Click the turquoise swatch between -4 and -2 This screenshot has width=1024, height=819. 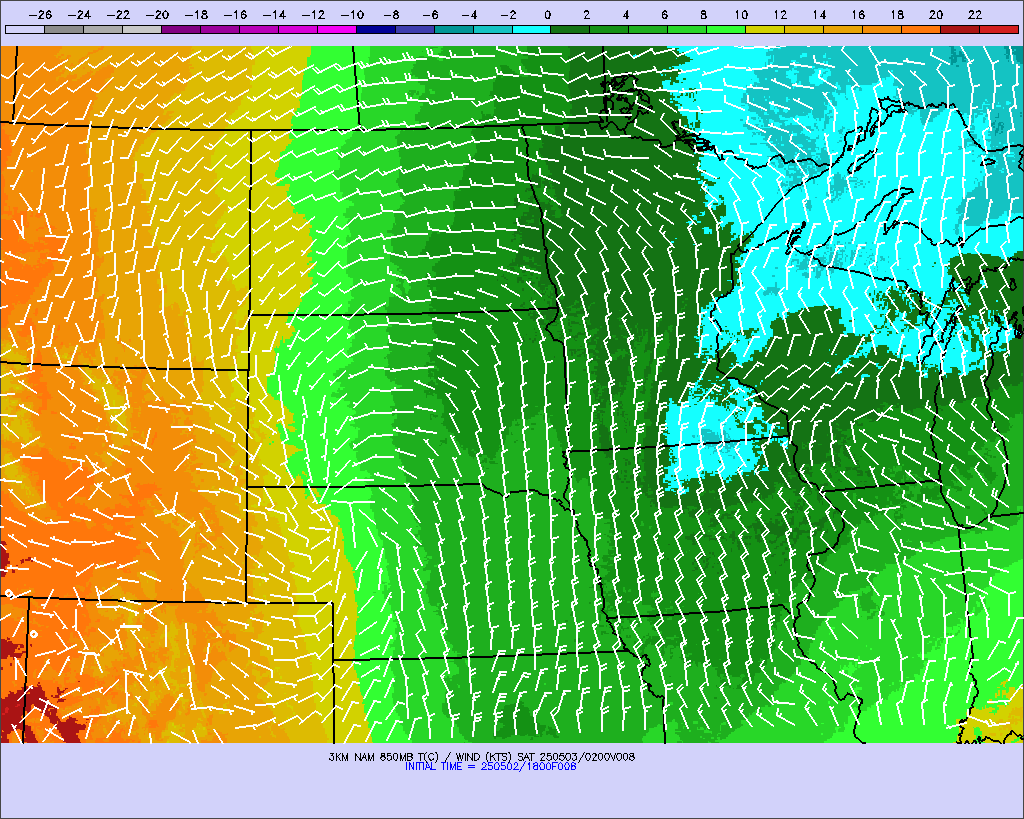coord(492,29)
